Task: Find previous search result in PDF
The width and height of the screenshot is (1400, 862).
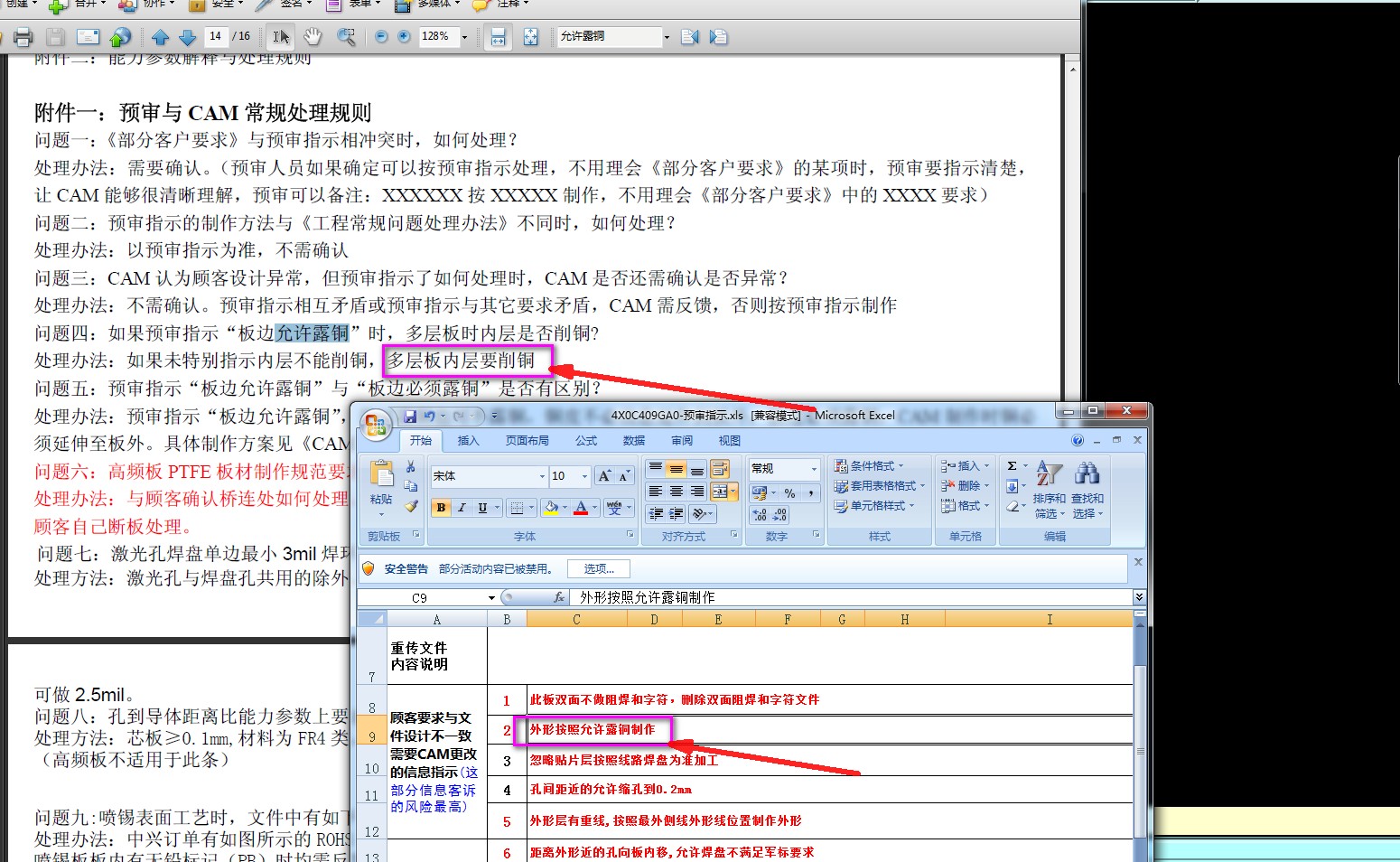Action: pos(690,36)
